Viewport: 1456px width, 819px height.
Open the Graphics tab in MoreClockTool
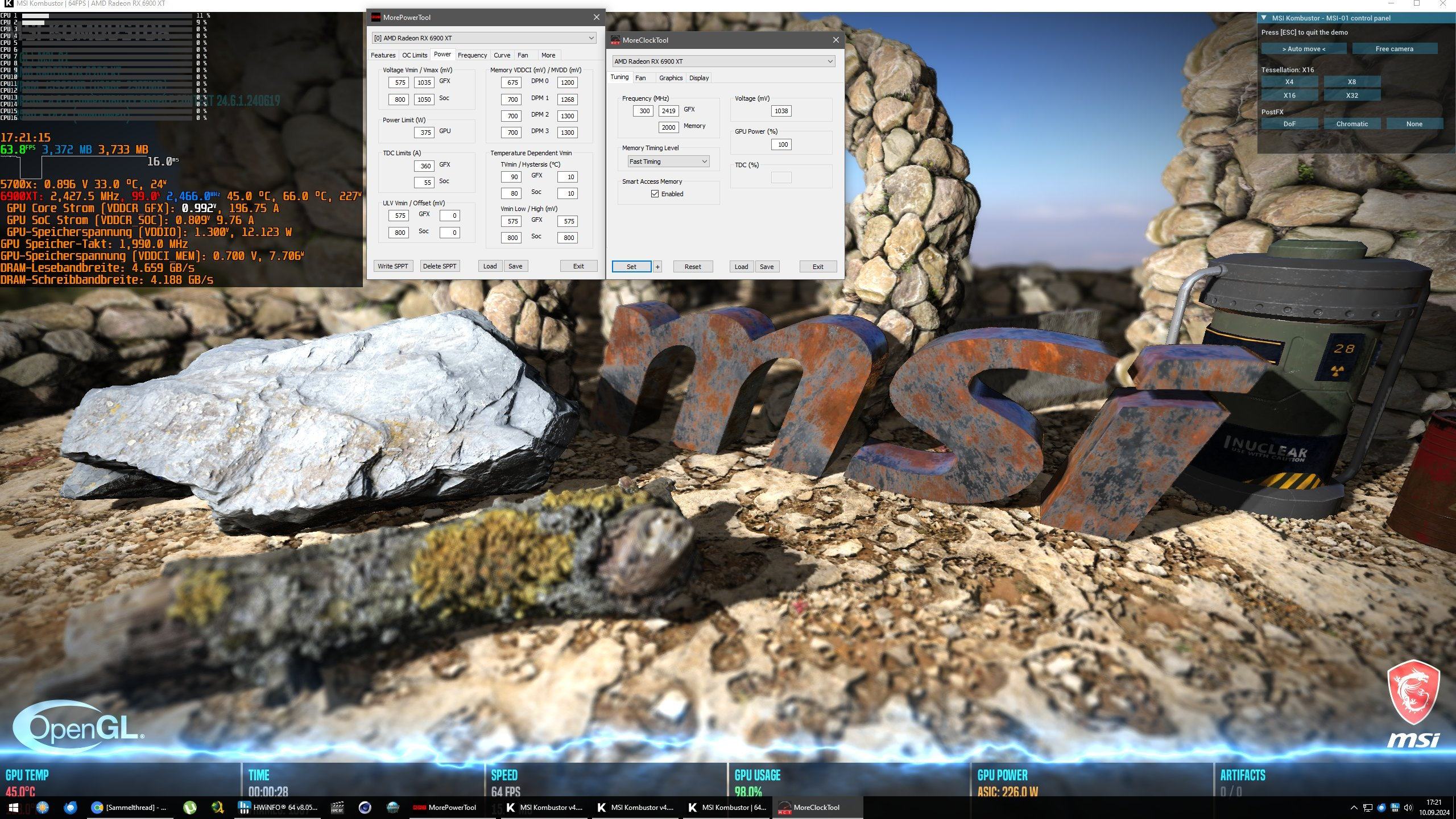[x=671, y=78]
